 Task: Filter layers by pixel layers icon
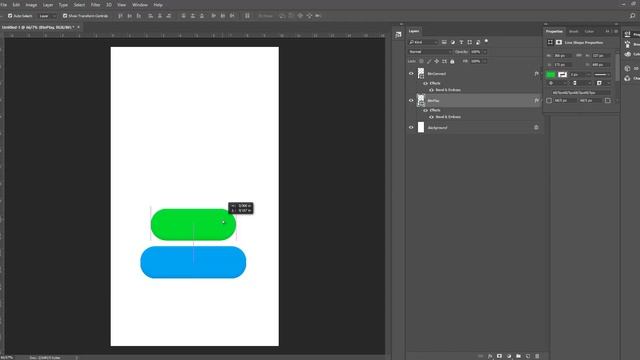pyautogui.click(x=444, y=42)
